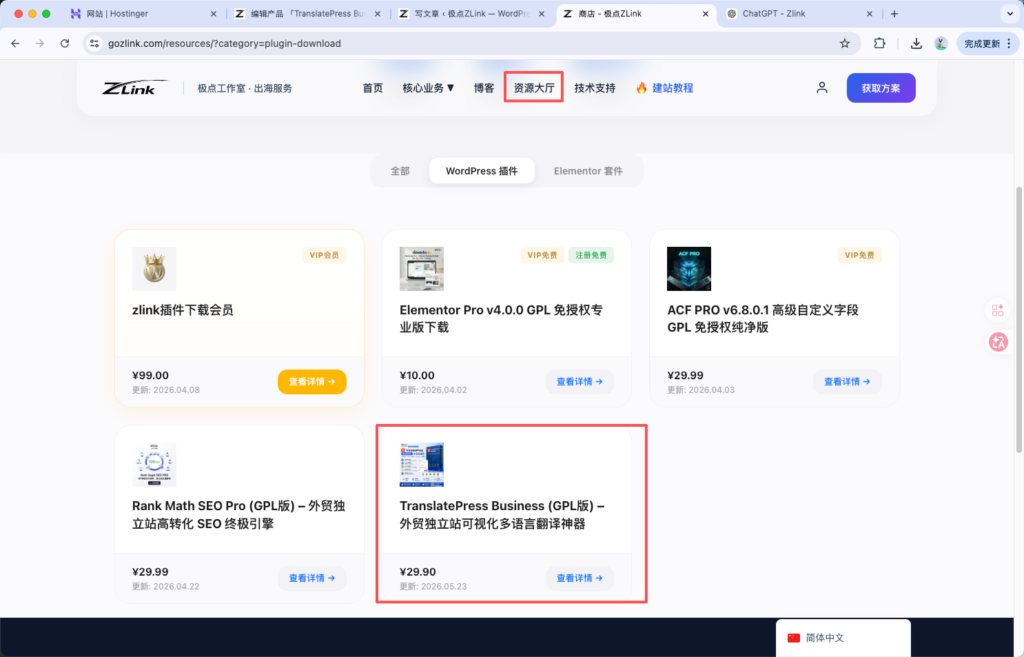The image size is (1024, 657).
Task: Close the Hostinger tab
Action: tap(213, 14)
